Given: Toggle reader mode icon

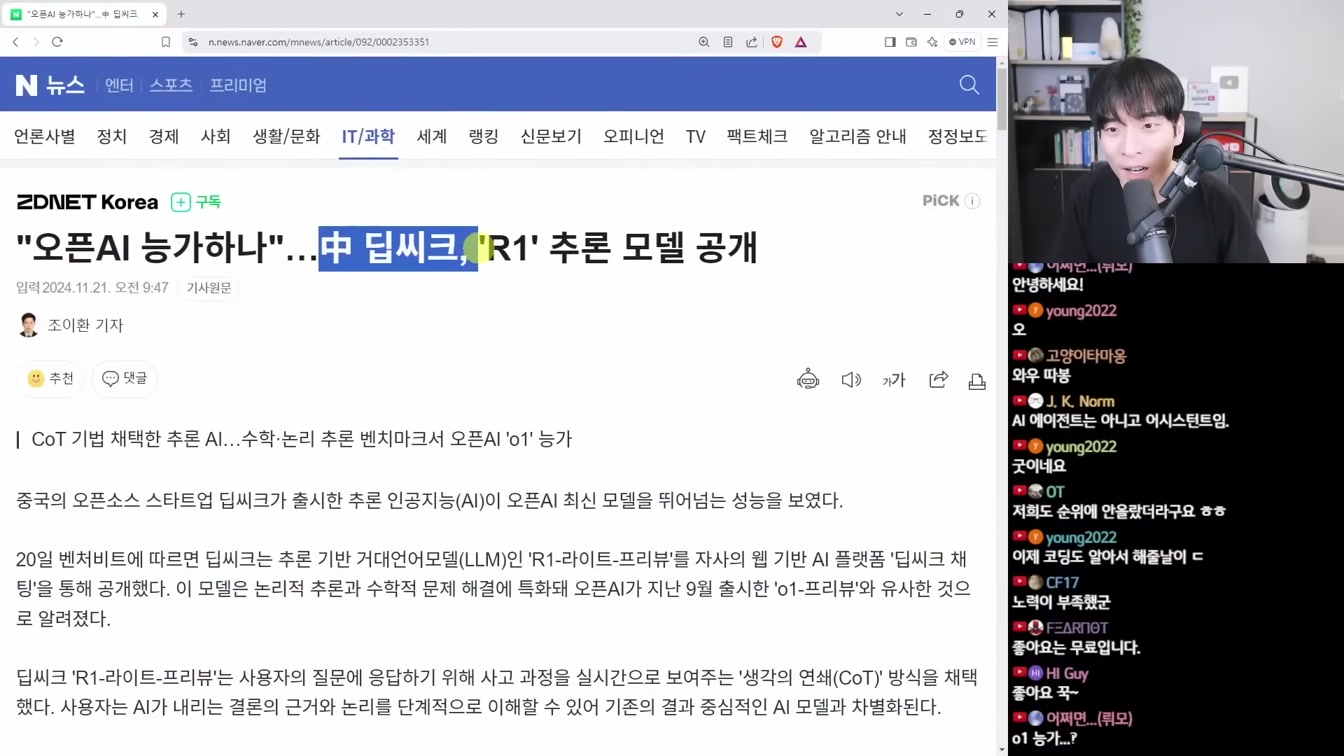Looking at the screenshot, I should (x=728, y=42).
